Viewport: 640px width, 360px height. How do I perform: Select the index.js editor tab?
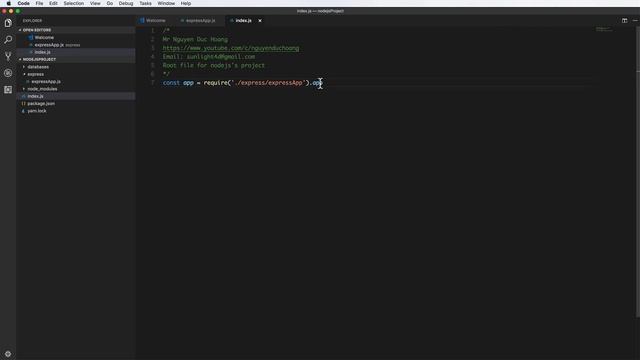coord(243,20)
